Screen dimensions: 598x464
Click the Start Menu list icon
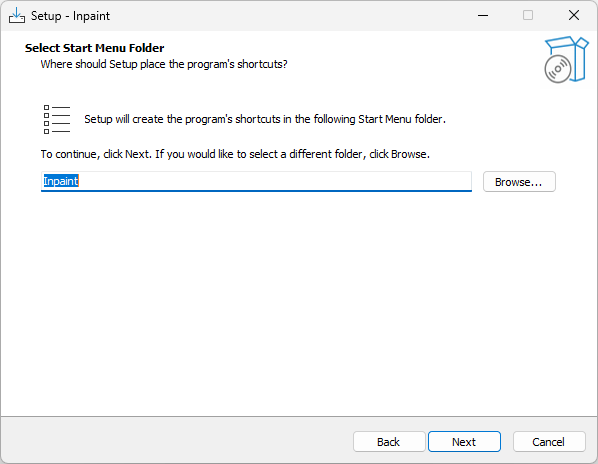coord(56,119)
